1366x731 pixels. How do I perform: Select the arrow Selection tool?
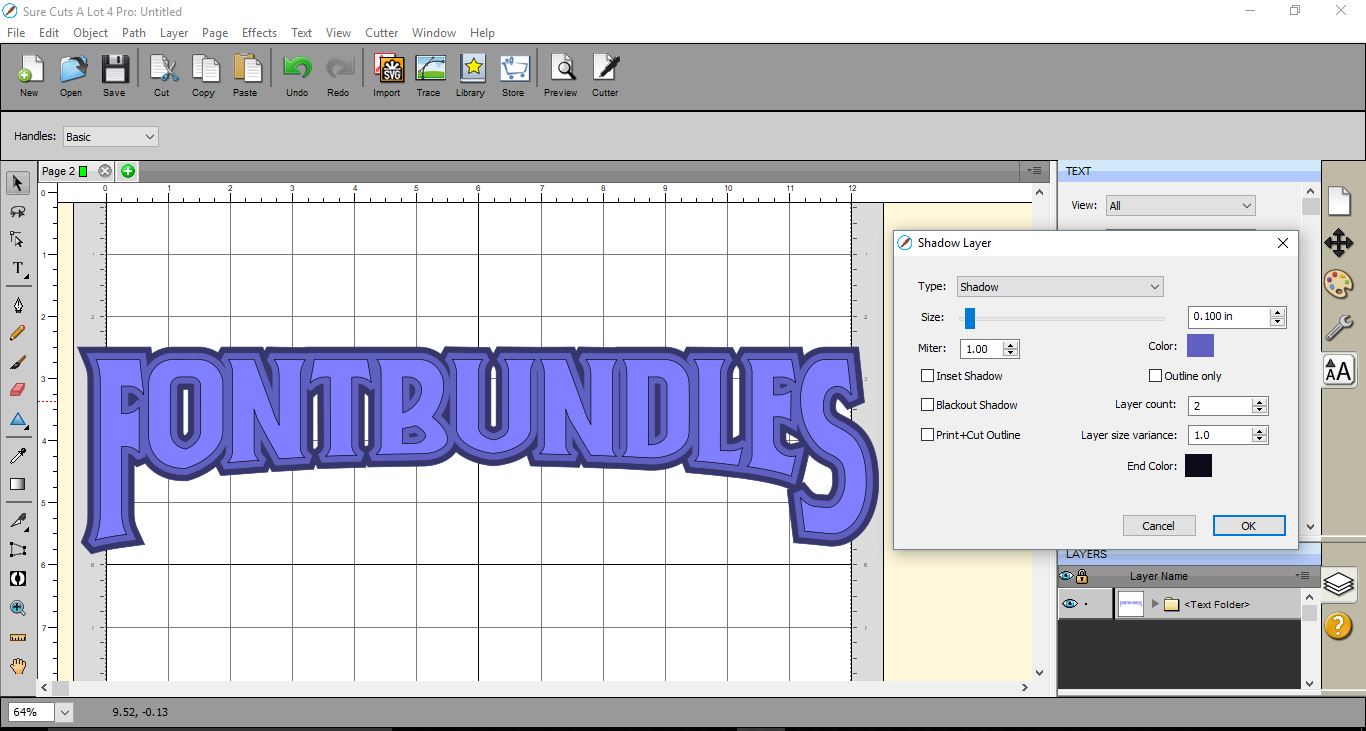click(x=17, y=184)
